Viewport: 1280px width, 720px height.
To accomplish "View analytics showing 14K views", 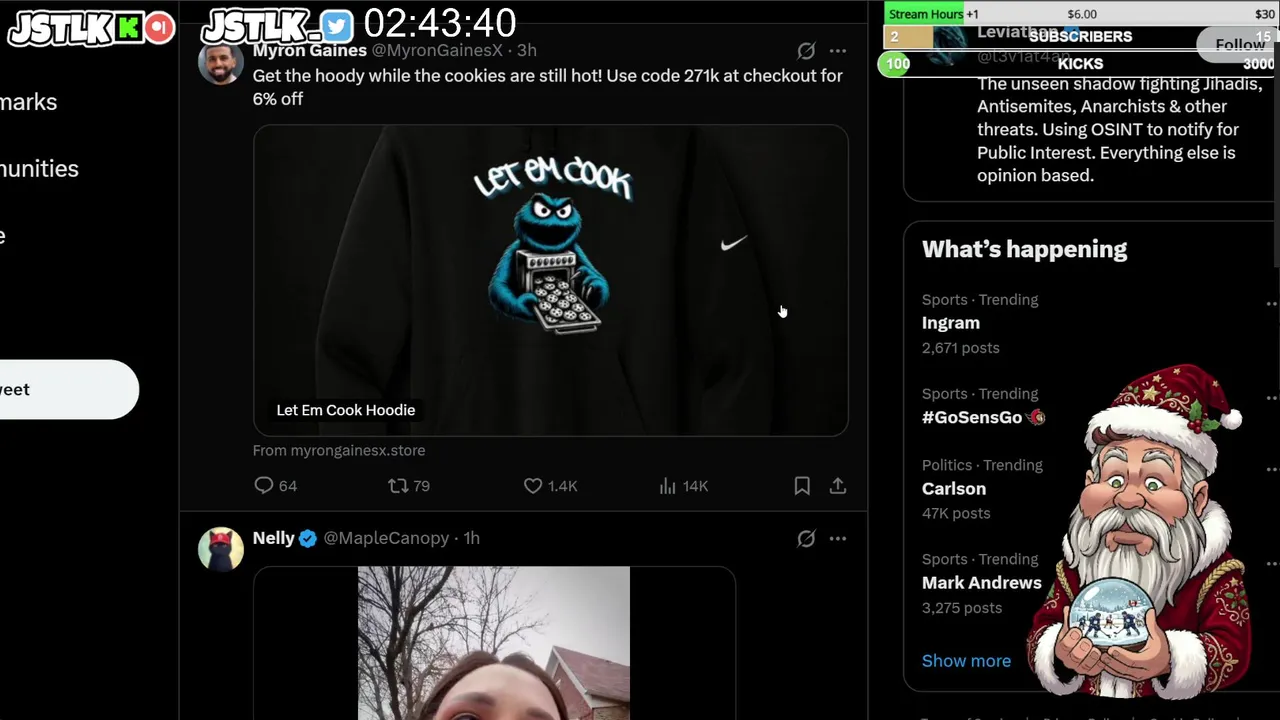I will (x=684, y=486).
